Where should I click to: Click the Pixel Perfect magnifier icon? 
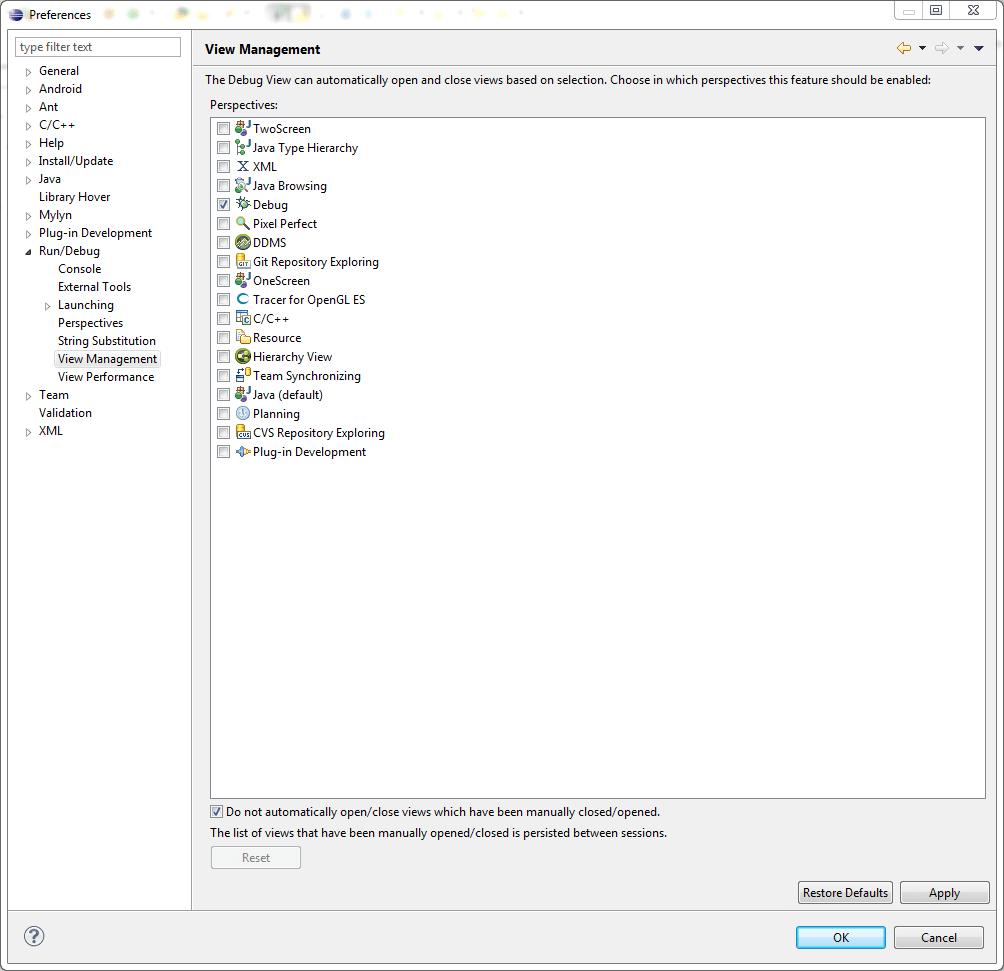click(243, 223)
